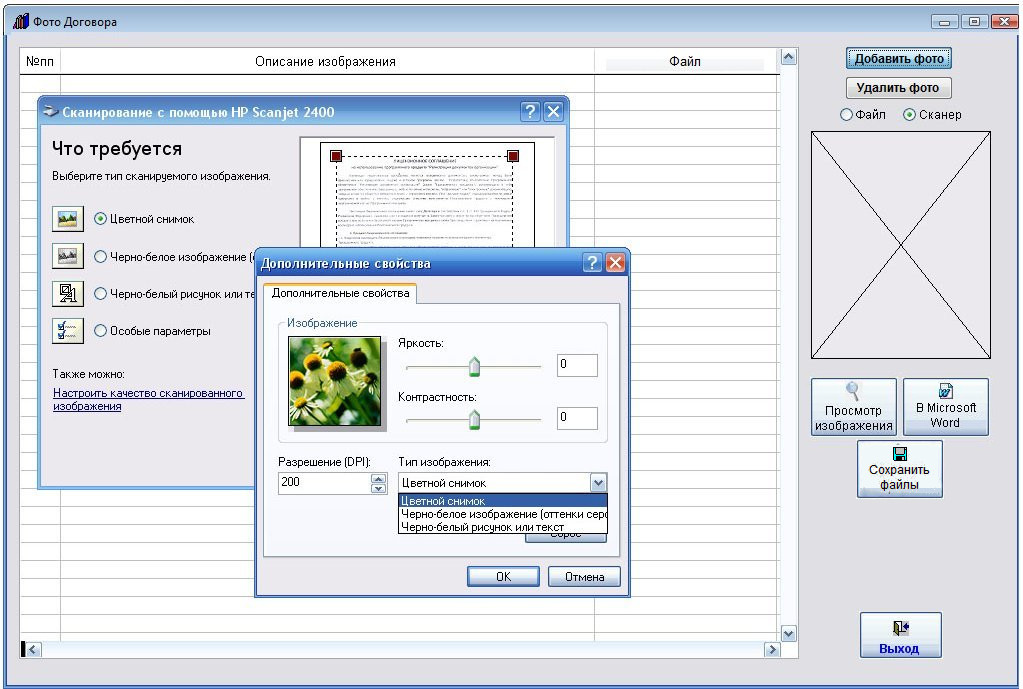Click the custom parameters checklist icon
This screenshot has width=1023, height=689.
pyautogui.click(x=68, y=330)
